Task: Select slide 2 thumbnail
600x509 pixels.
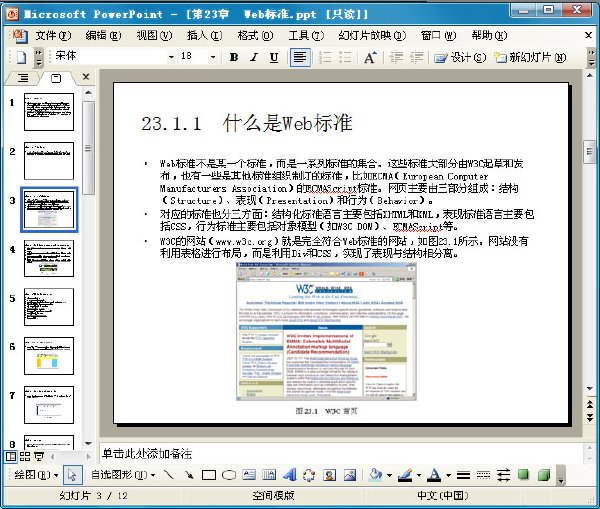Action: (x=49, y=161)
